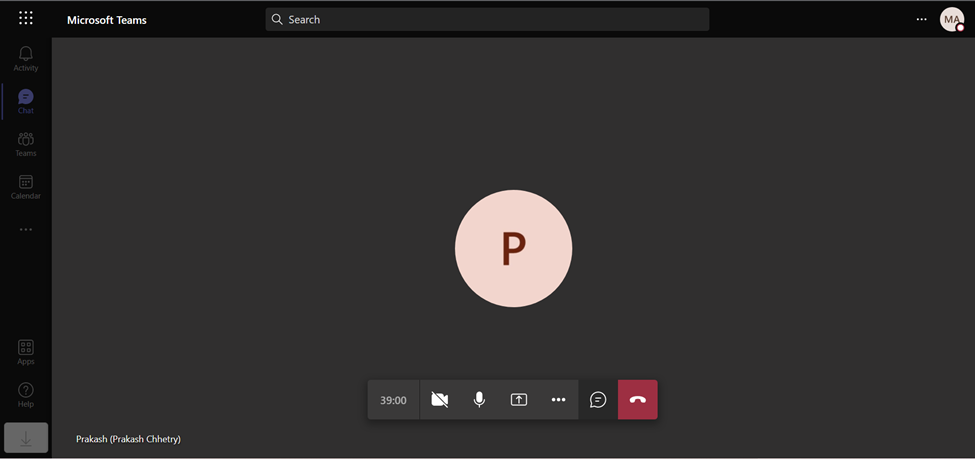975x459 pixels.
Task: Open the MA profile avatar menu
Action: [951, 19]
